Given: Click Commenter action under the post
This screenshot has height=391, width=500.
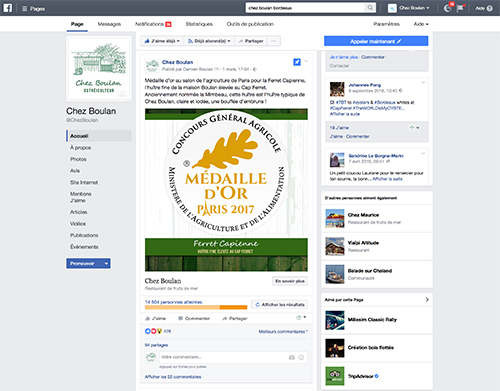Looking at the screenshot, I should (194, 318).
